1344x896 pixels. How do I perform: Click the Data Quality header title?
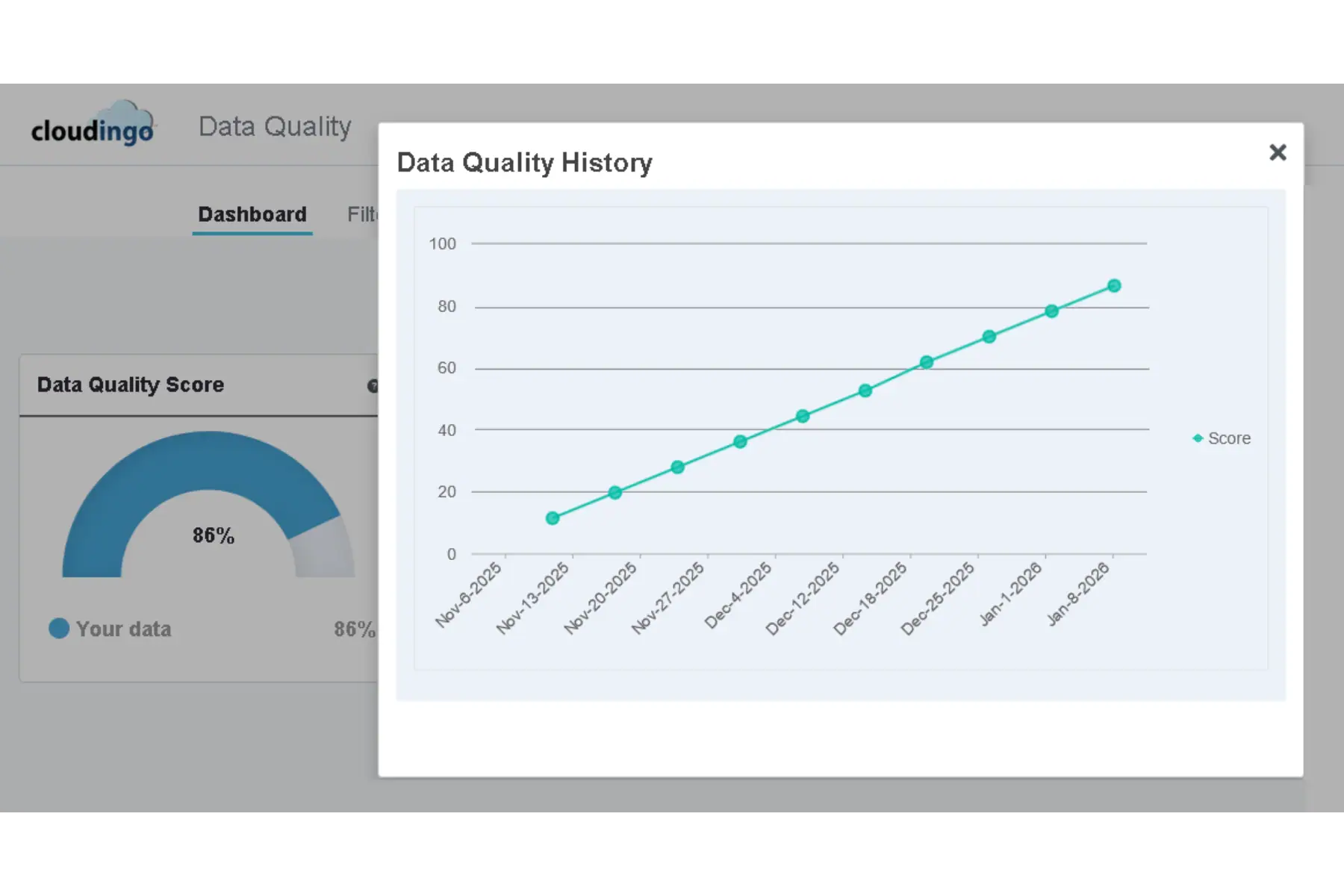coord(275,127)
